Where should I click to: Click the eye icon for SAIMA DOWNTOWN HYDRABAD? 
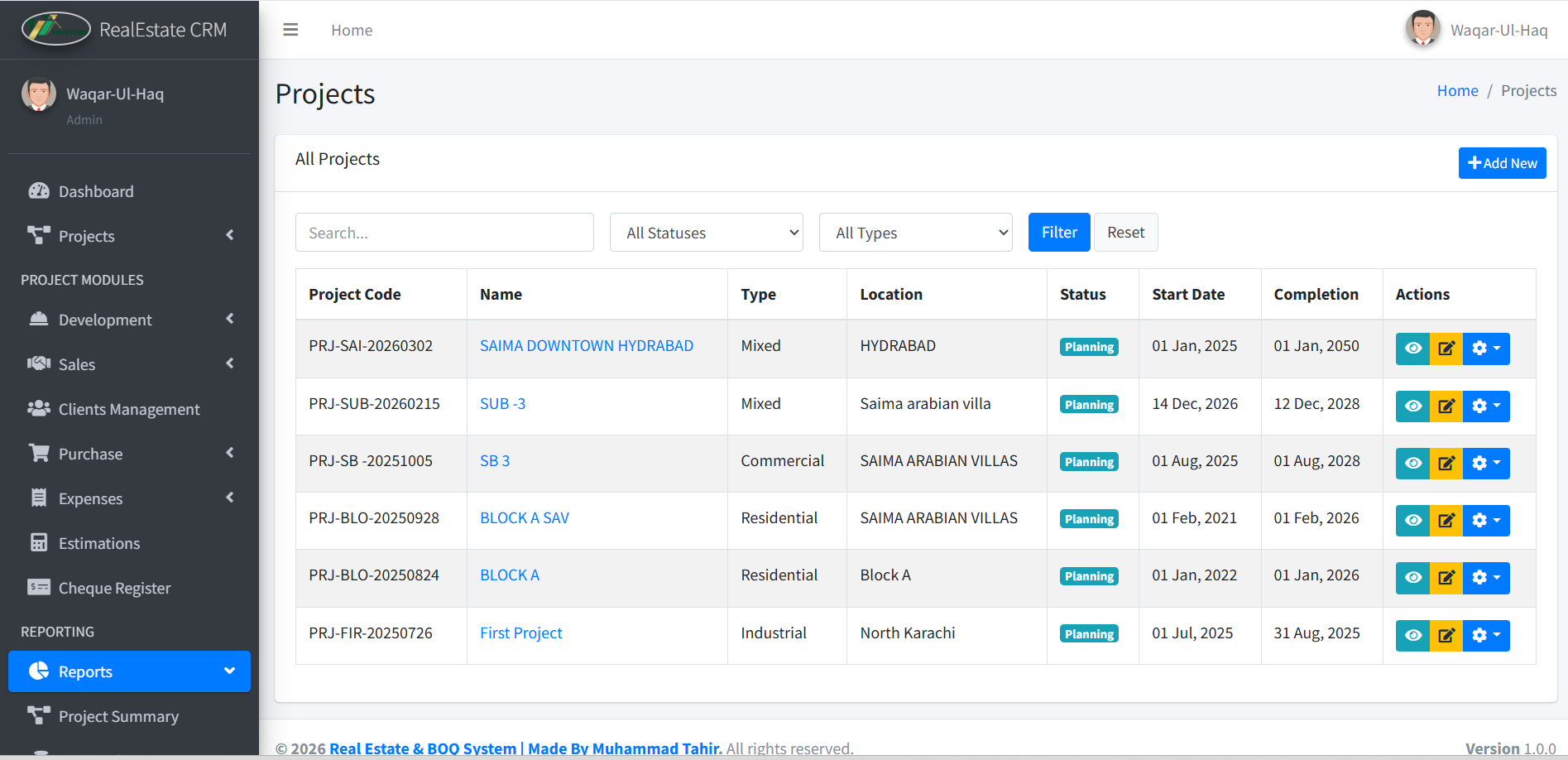click(1412, 349)
